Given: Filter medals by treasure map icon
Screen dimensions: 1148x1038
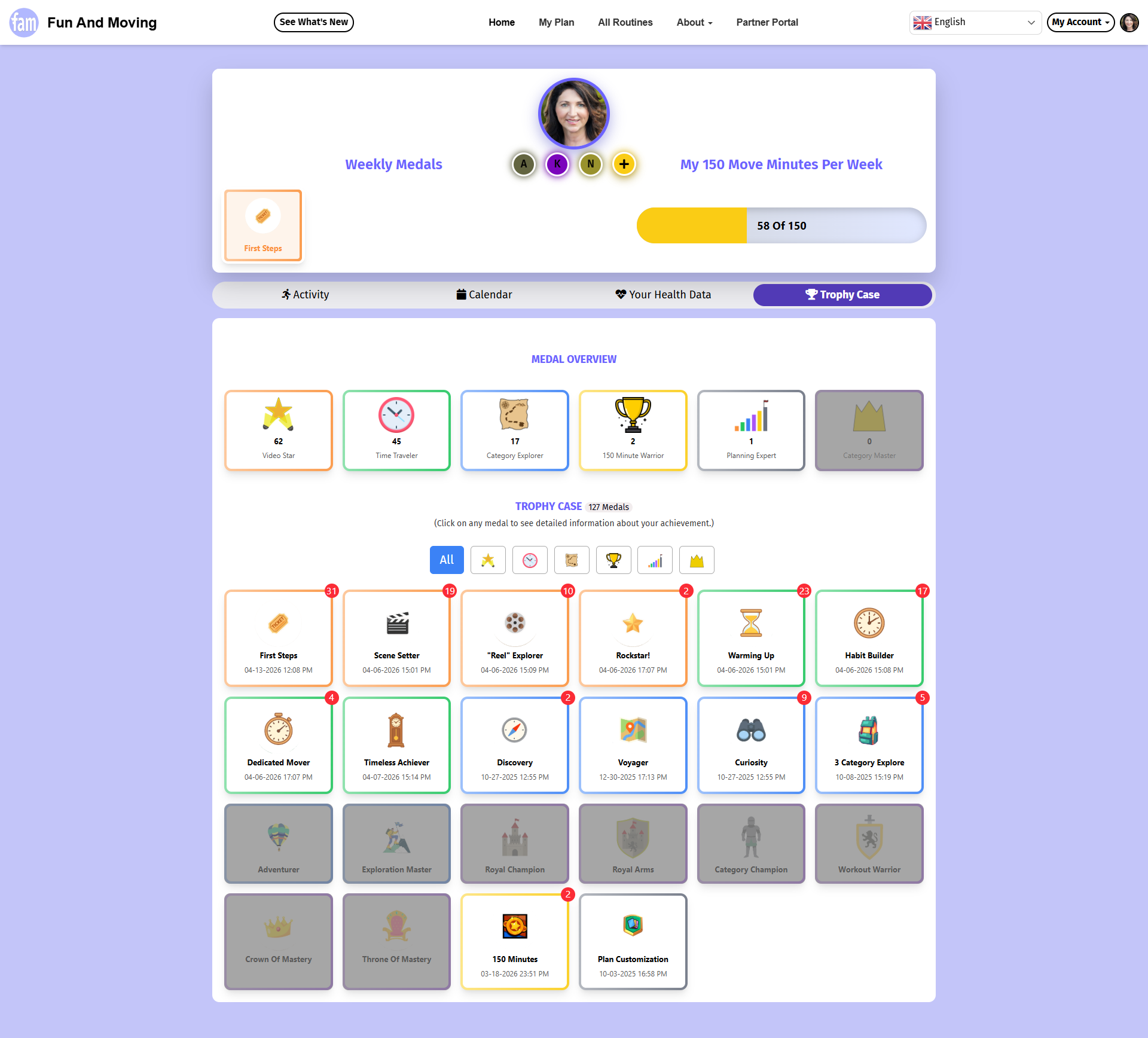Looking at the screenshot, I should (x=572, y=560).
